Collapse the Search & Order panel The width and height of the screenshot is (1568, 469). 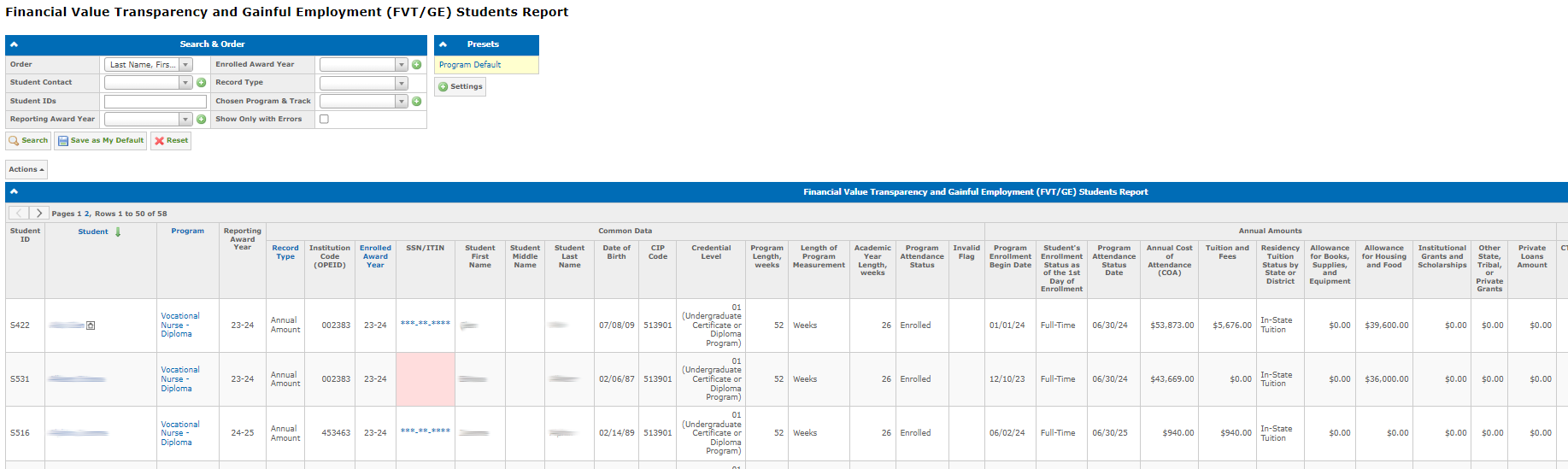(x=14, y=44)
